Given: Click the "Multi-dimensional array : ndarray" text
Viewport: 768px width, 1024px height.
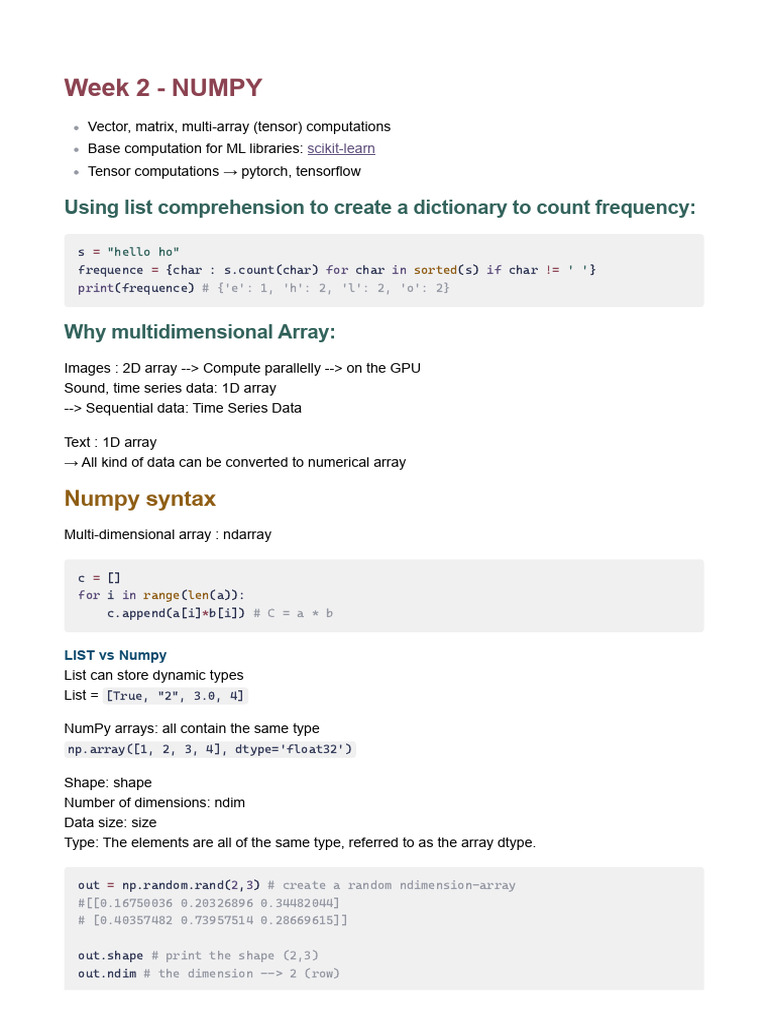Looking at the screenshot, I should [x=167, y=535].
